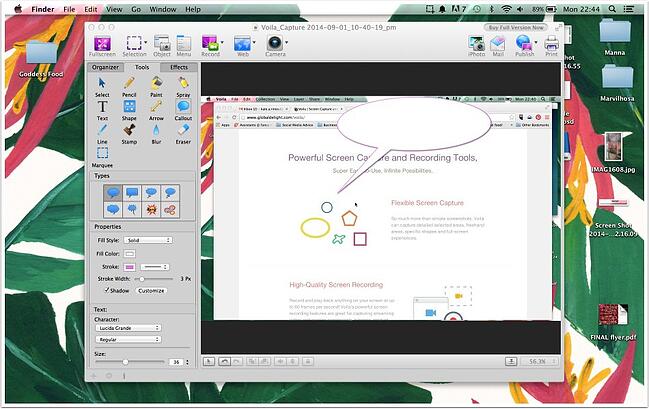Open the Window menu

(x=163, y=9)
